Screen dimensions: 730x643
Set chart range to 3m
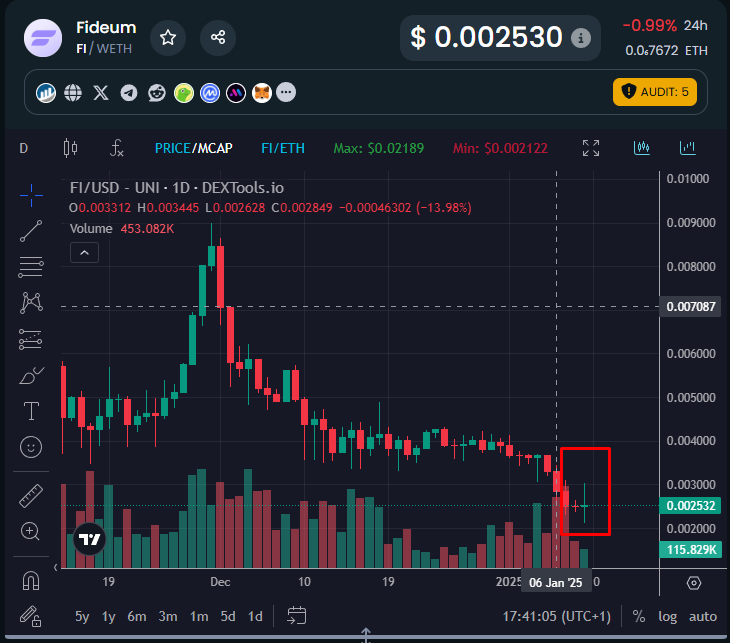click(168, 616)
